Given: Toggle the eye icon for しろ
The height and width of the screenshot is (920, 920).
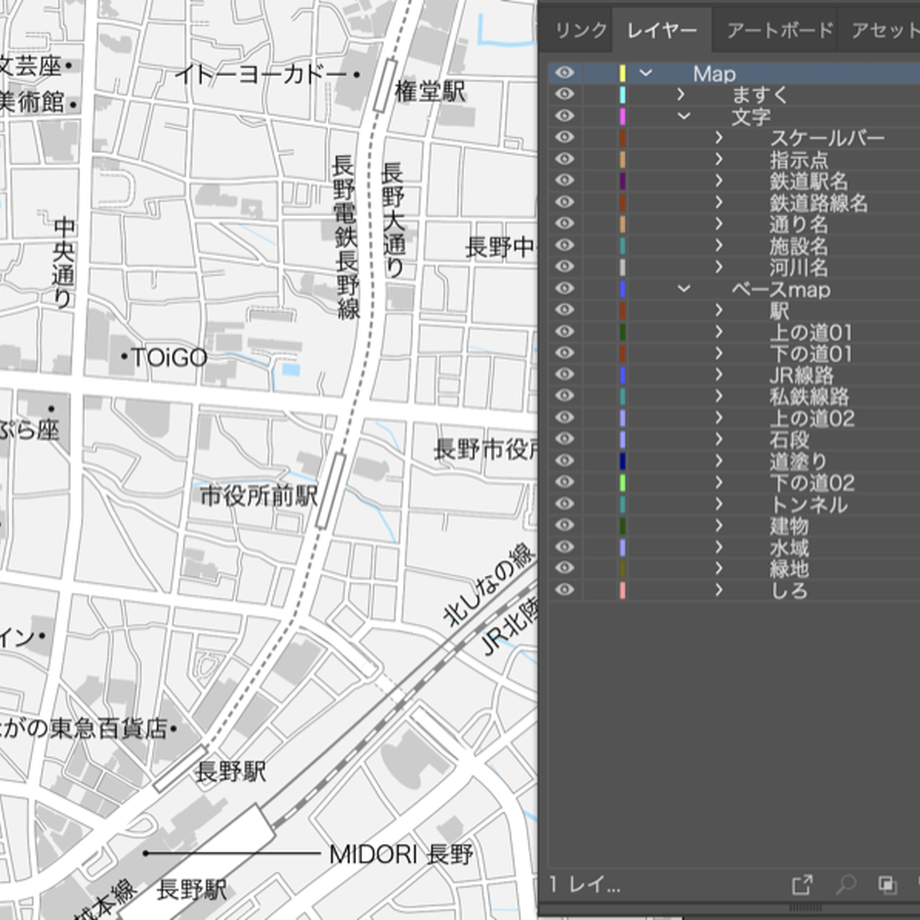Looking at the screenshot, I should point(564,590).
